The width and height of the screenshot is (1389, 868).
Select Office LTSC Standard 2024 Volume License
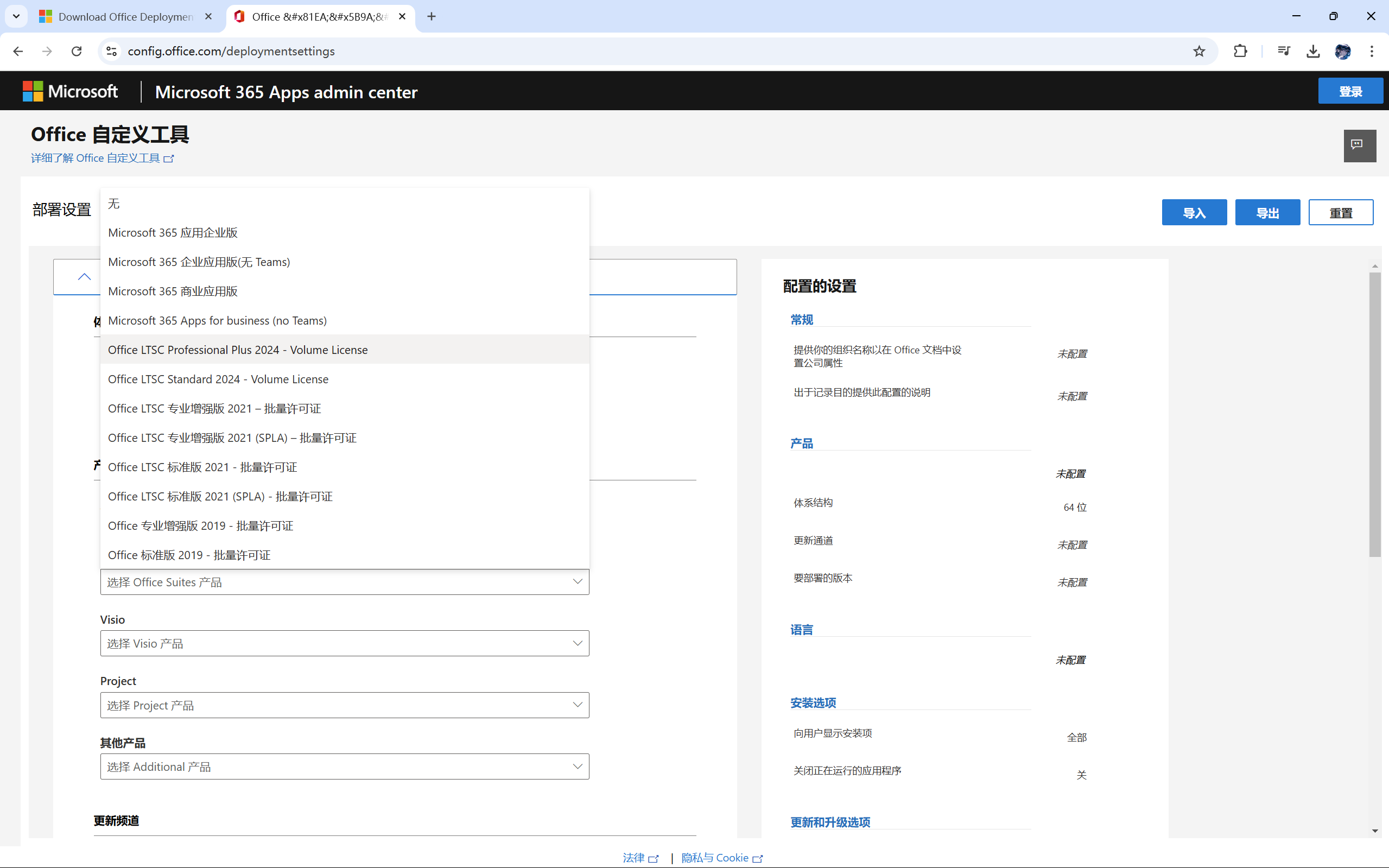click(344, 379)
